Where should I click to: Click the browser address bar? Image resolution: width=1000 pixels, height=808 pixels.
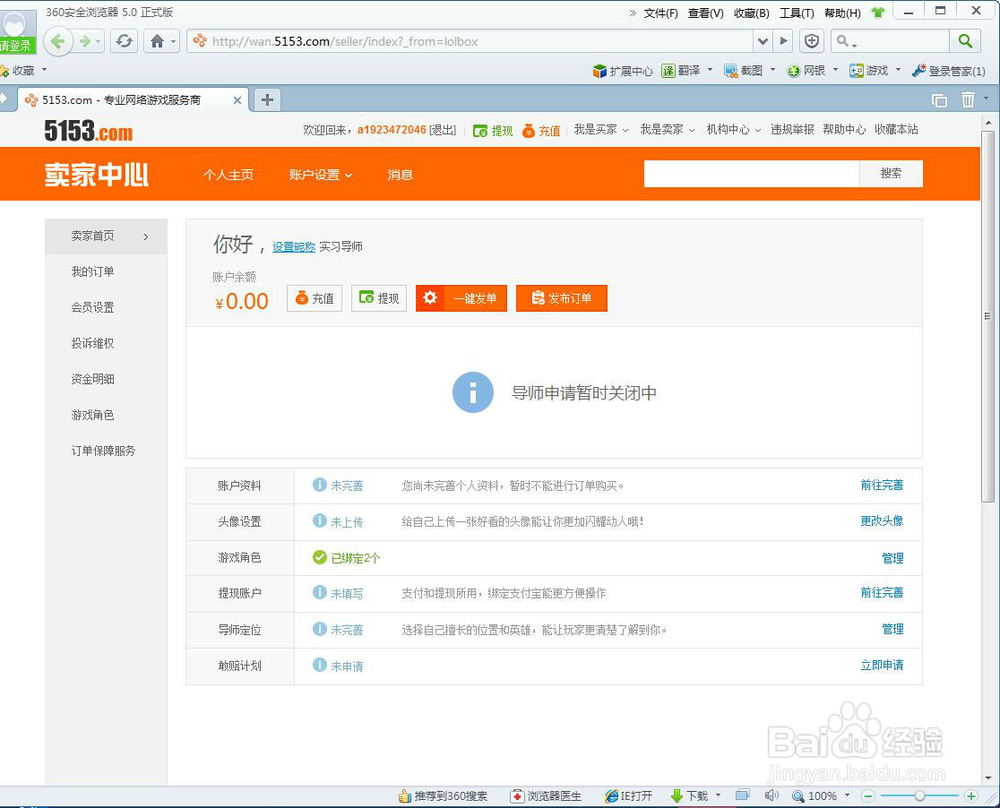[472, 41]
